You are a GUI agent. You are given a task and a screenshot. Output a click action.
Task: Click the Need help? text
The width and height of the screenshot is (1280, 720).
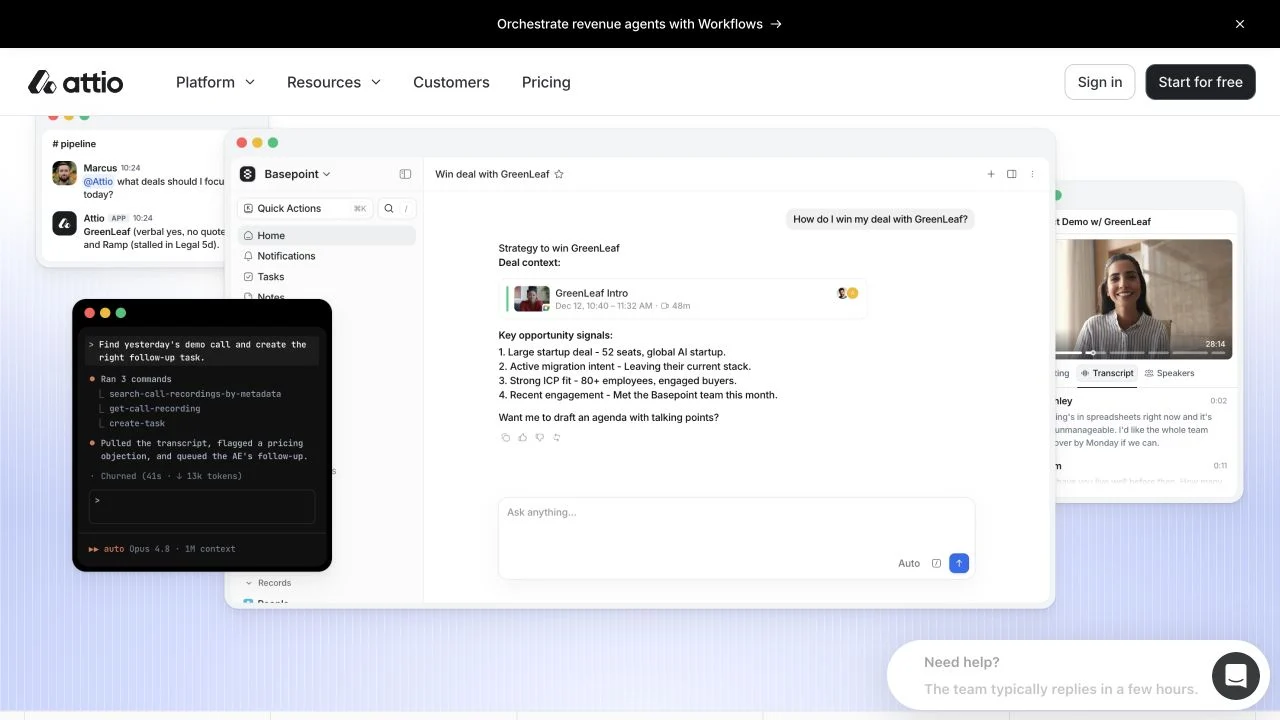pos(962,662)
